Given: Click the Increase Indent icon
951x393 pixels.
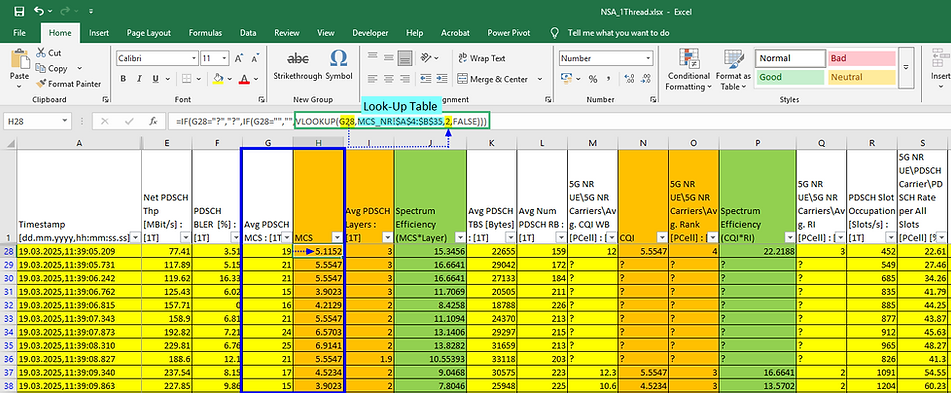Looking at the screenshot, I should (x=443, y=79).
